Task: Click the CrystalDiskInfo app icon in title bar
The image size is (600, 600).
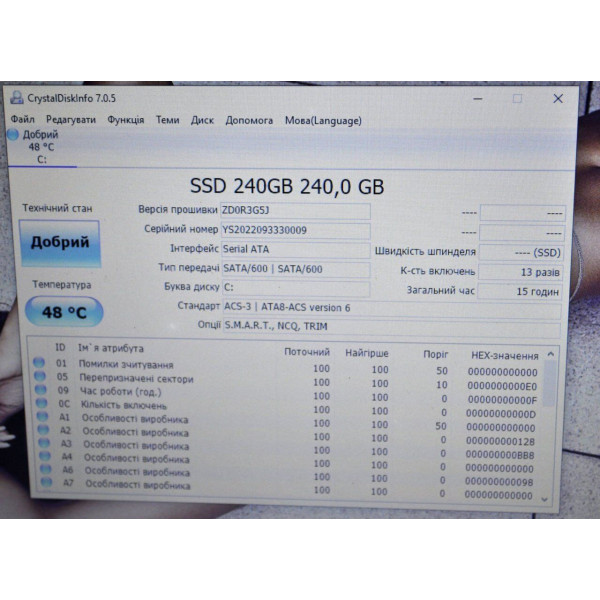Action: [x=17, y=98]
